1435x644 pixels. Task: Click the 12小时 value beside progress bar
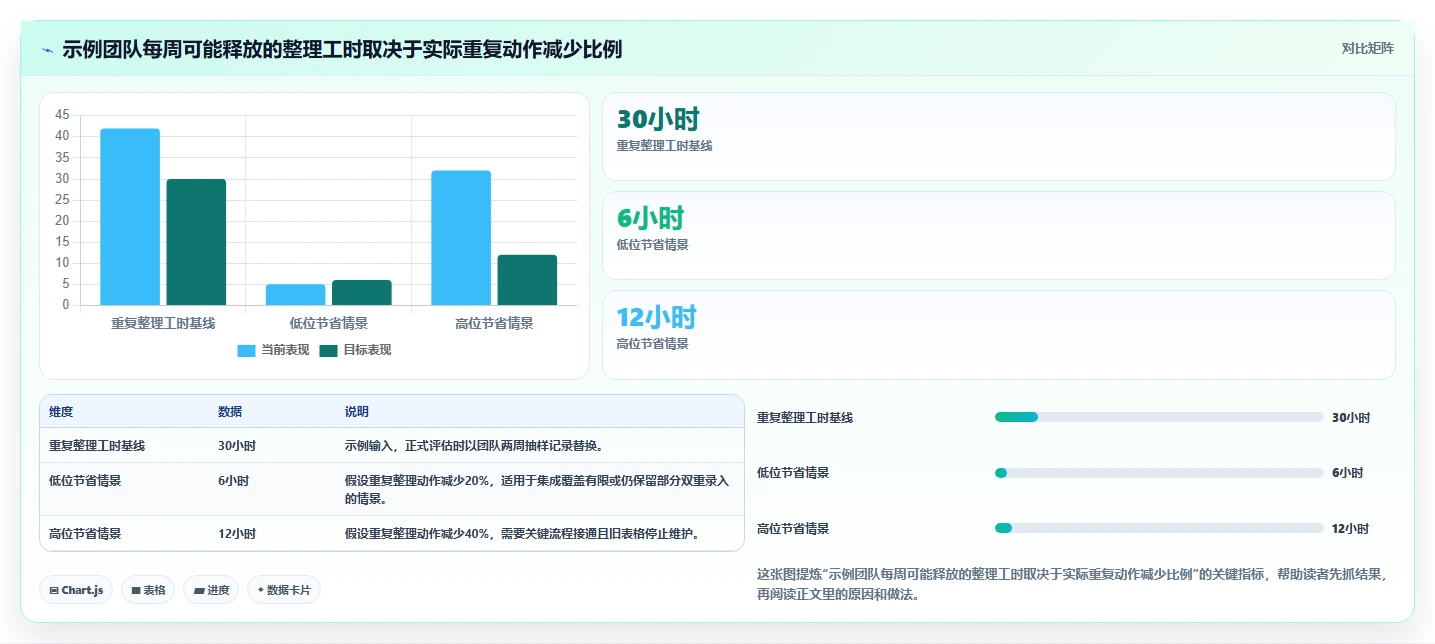pos(1351,529)
